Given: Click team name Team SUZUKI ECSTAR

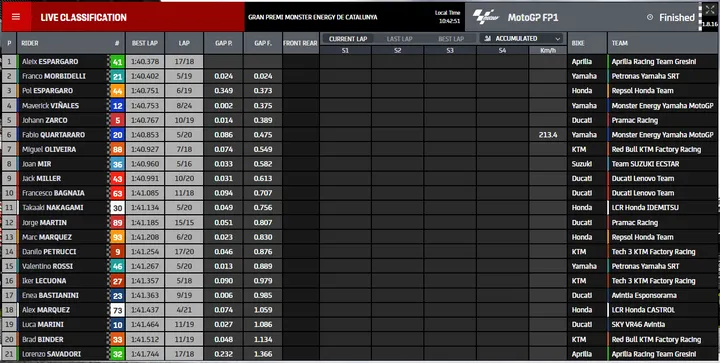Looking at the screenshot, I should pyautogui.click(x=645, y=164).
